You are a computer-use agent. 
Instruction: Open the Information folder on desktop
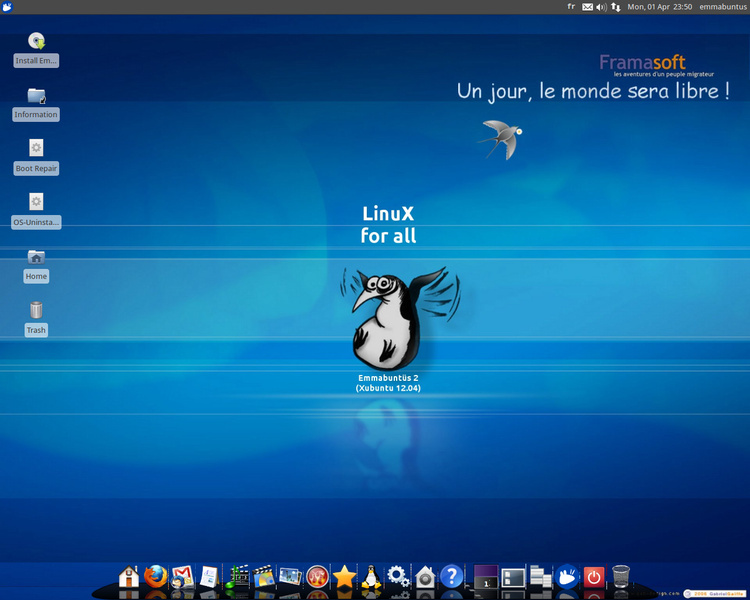[x=36, y=96]
